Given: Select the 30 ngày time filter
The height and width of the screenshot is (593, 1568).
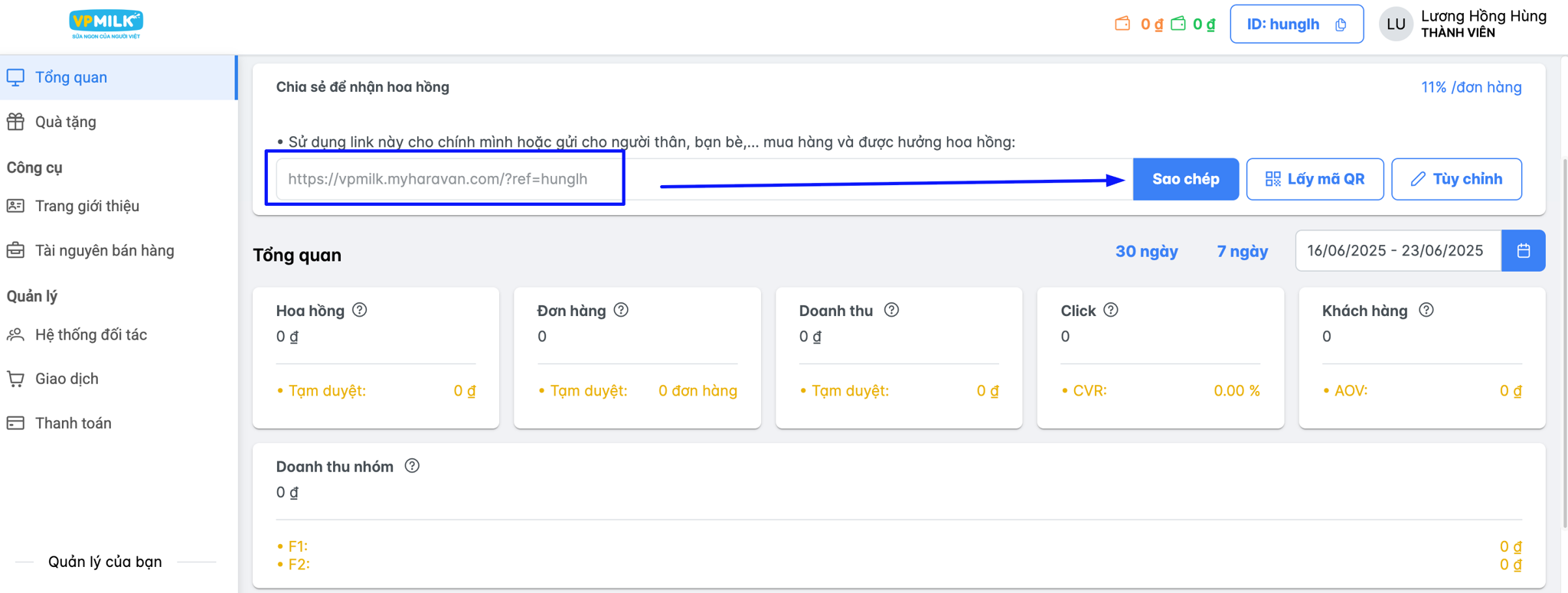Looking at the screenshot, I should click(1146, 251).
